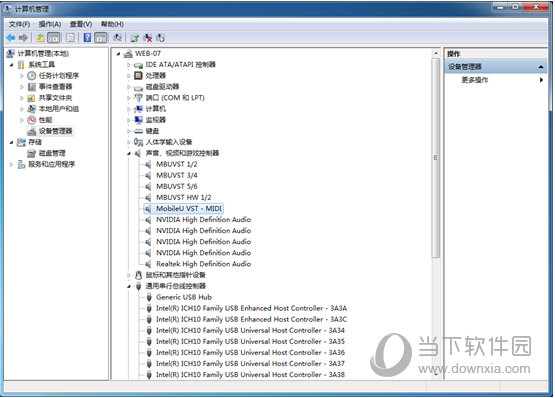Click the 磁盘驱动器 drive icon
This screenshot has height=398, width=555.
(x=138, y=87)
